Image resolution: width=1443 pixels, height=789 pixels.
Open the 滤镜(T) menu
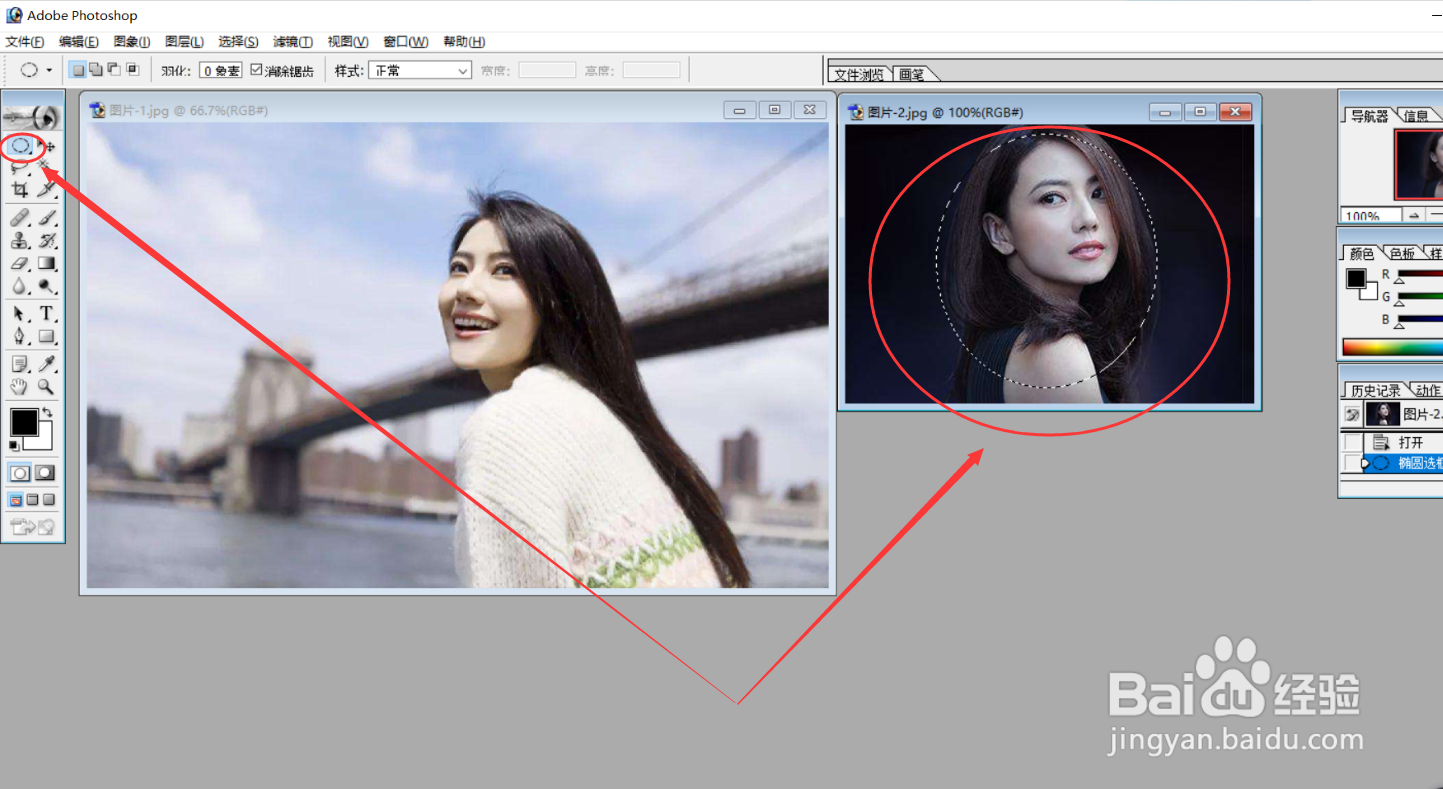(293, 41)
